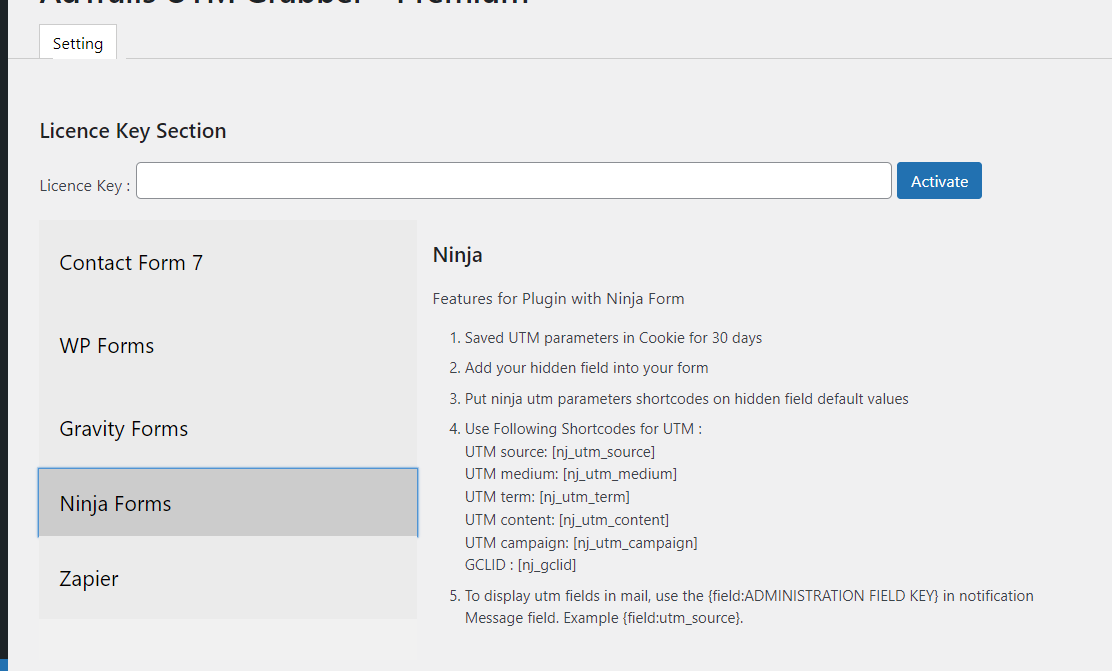Click the Licence Key Section heading

tap(133, 130)
